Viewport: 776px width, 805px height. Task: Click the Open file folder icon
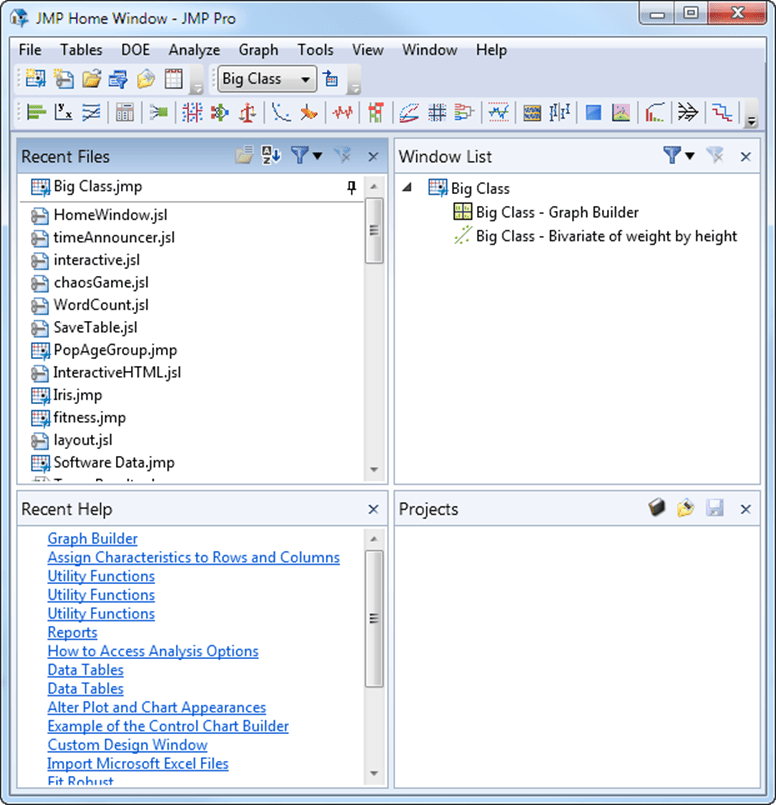(x=91, y=79)
